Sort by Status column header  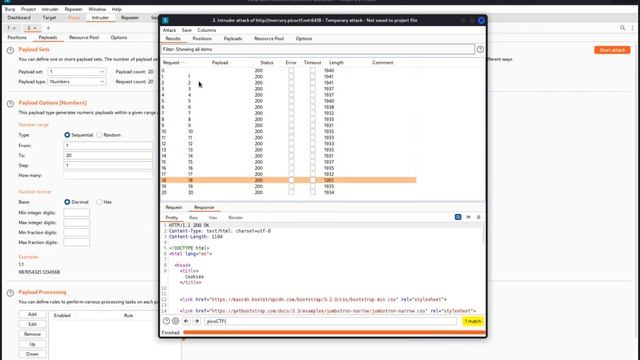(x=267, y=62)
